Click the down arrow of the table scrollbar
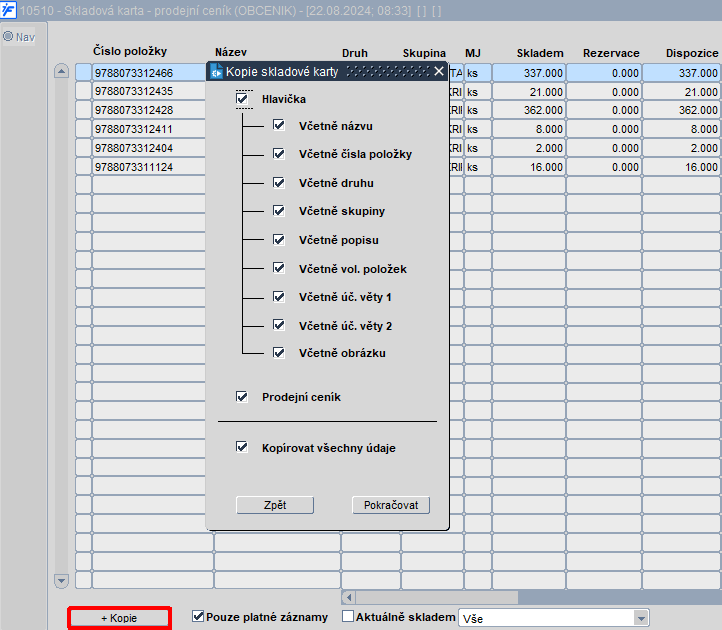Viewport: 722px width, 630px height. tap(61, 581)
